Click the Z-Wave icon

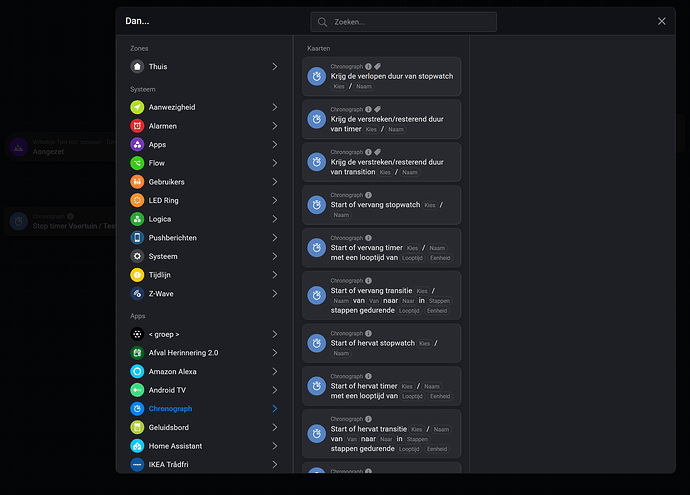pos(137,293)
